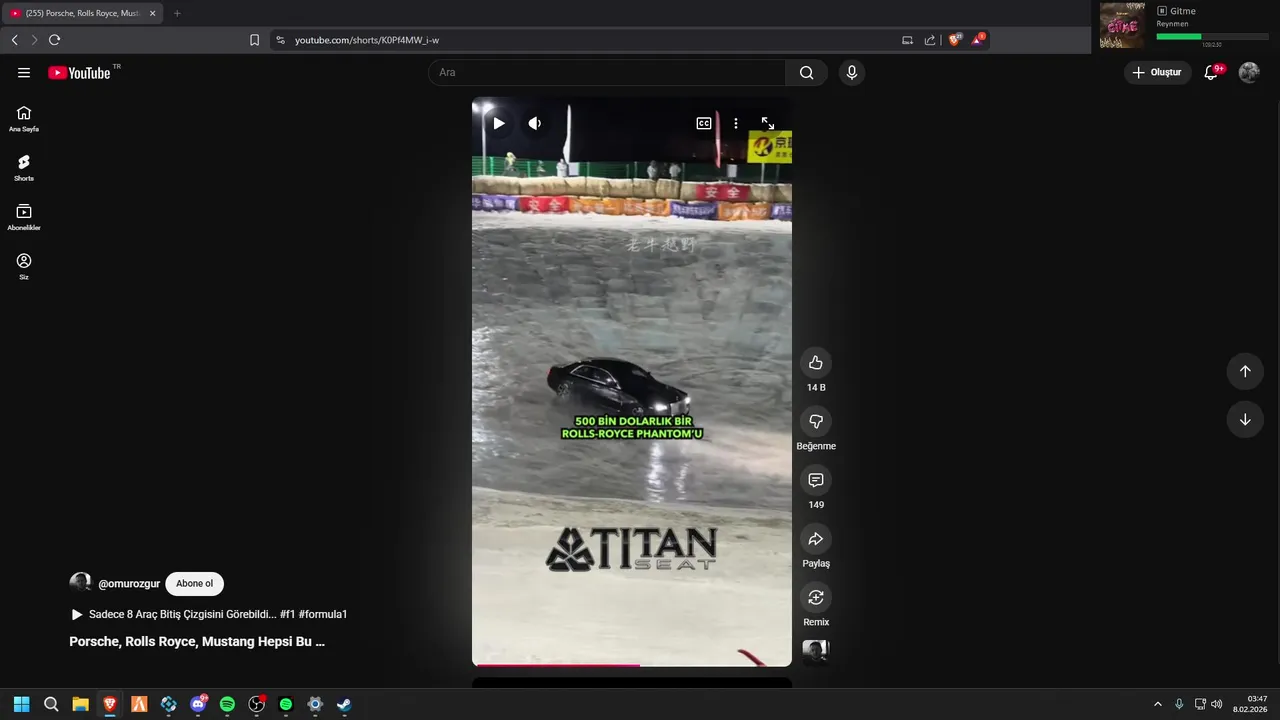Click the install app icon in address bar

(x=907, y=40)
